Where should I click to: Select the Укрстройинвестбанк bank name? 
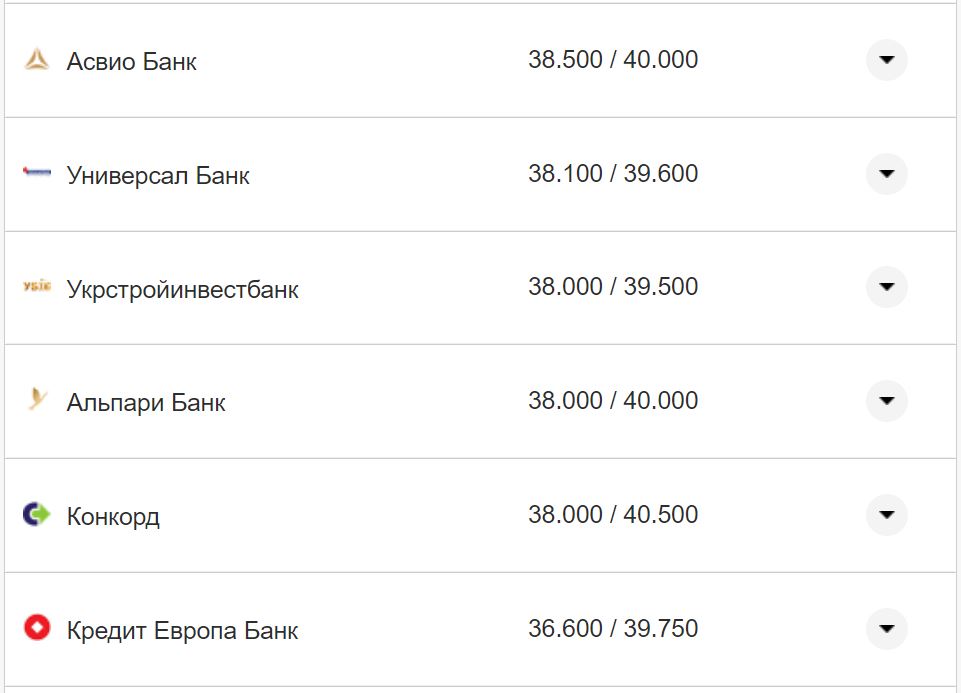(183, 290)
